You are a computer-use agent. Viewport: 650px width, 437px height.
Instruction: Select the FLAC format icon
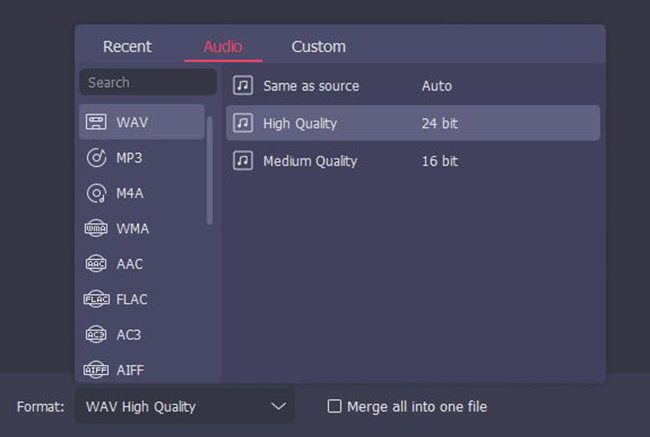96,299
